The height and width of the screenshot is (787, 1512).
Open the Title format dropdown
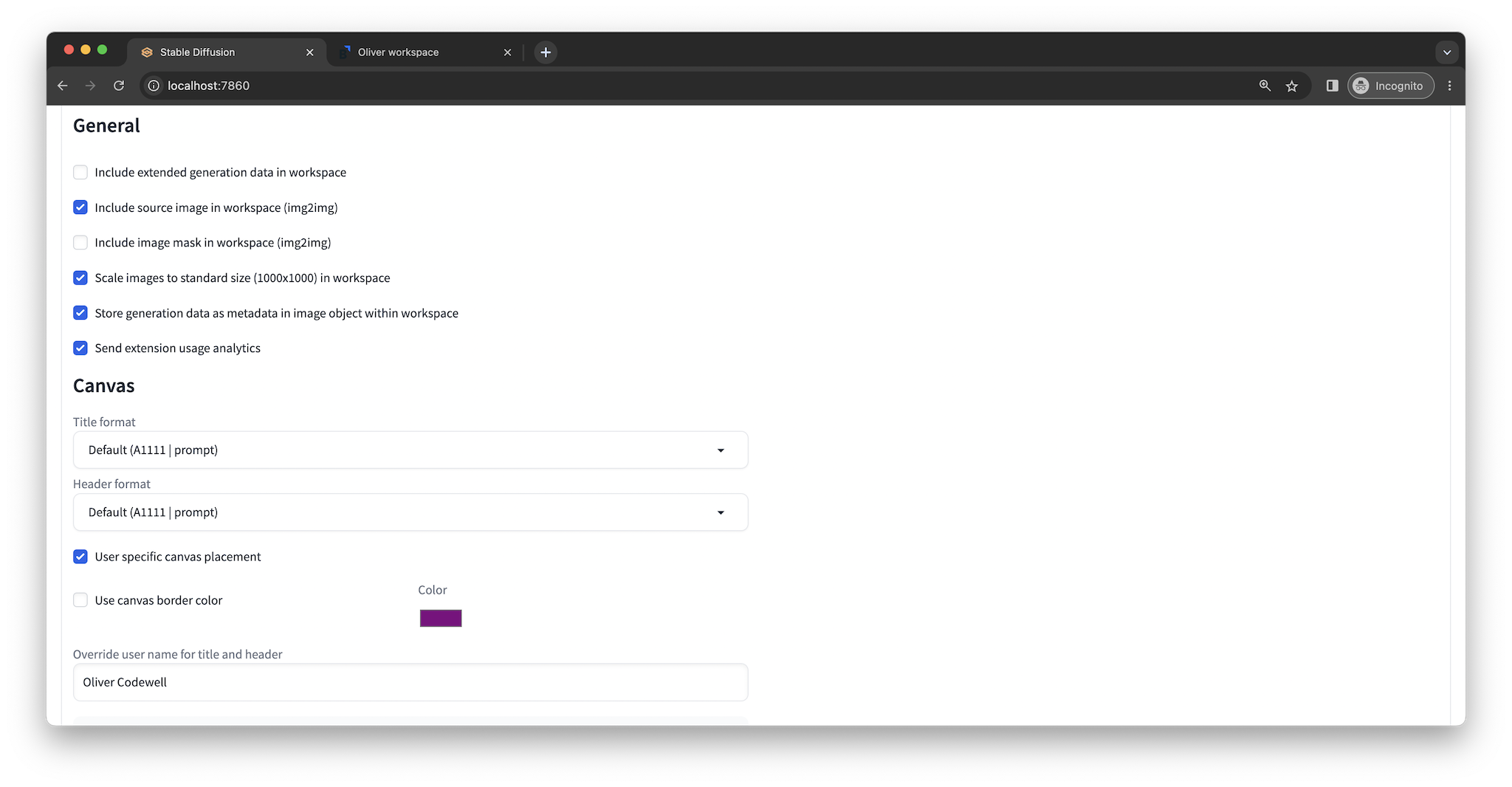tap(410, 450)
